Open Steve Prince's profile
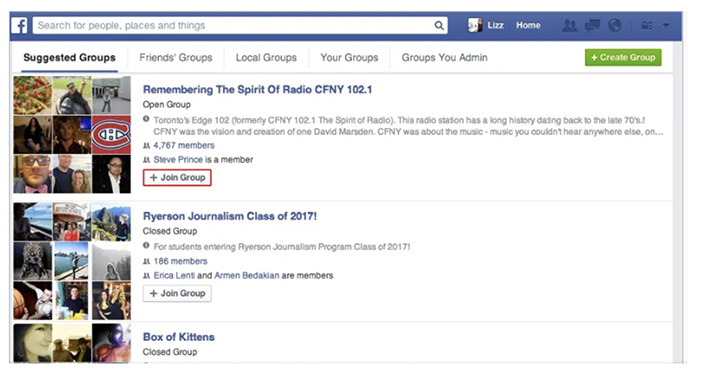The image size is (706, 380). [178, 159]
